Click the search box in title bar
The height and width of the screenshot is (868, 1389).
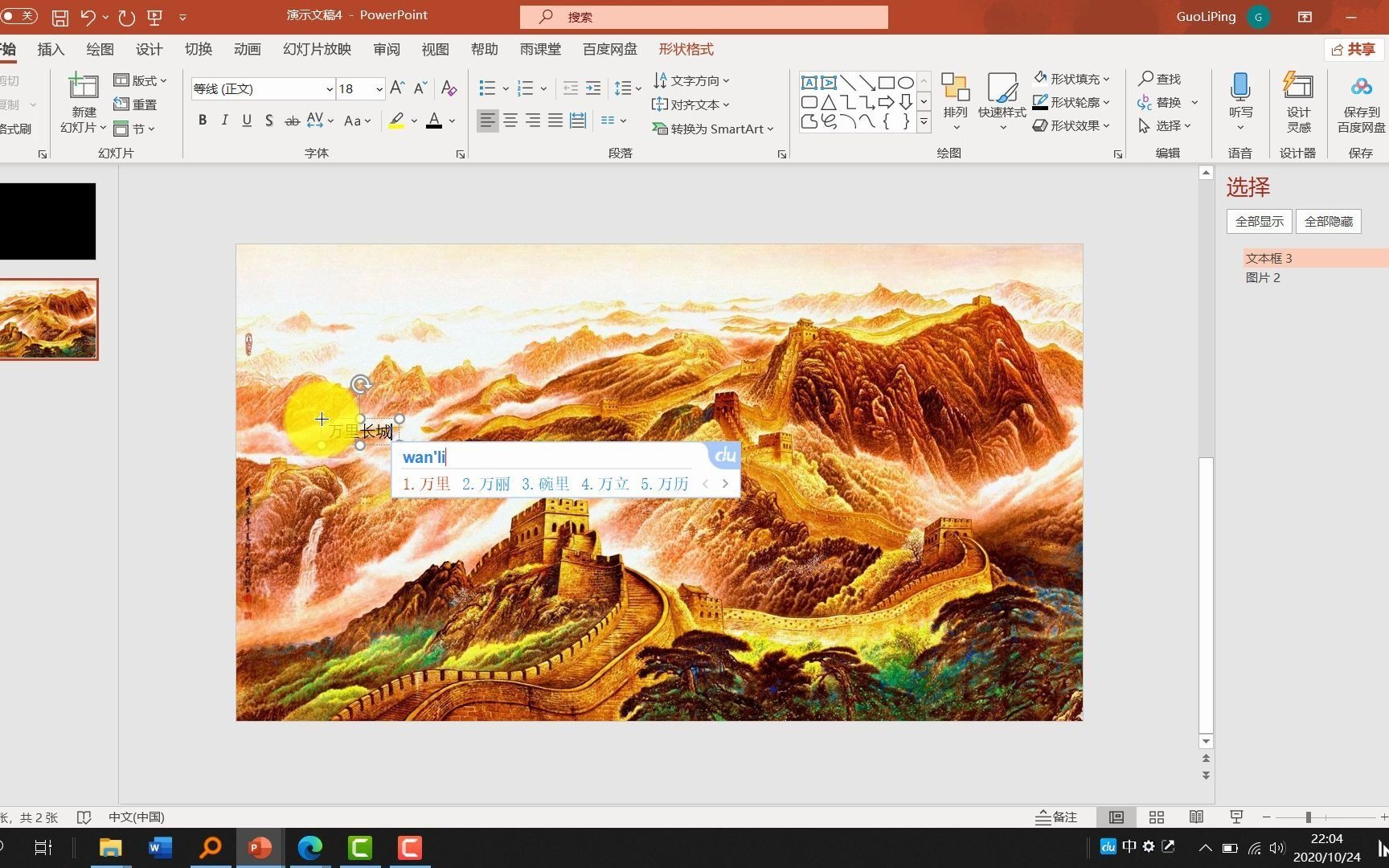coord(704,17)
